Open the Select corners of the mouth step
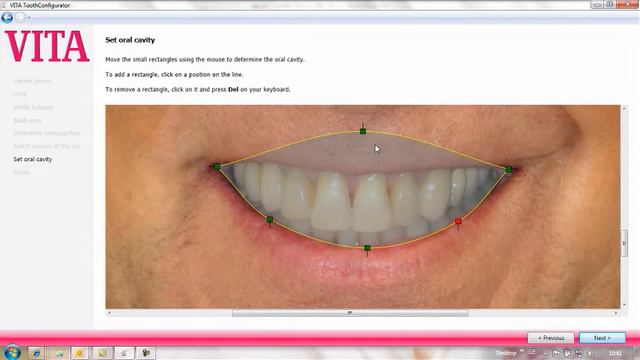 (47, 146)
